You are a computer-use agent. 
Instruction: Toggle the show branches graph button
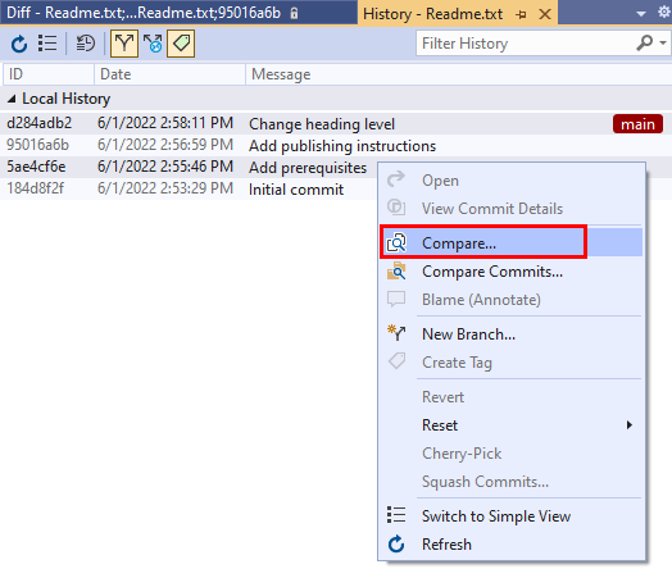[124, 43]
